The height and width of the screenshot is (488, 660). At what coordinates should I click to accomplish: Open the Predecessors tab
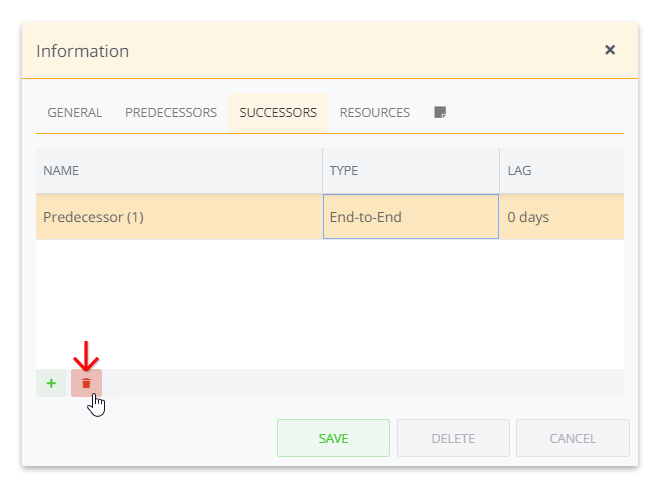(x=171, y=113)
